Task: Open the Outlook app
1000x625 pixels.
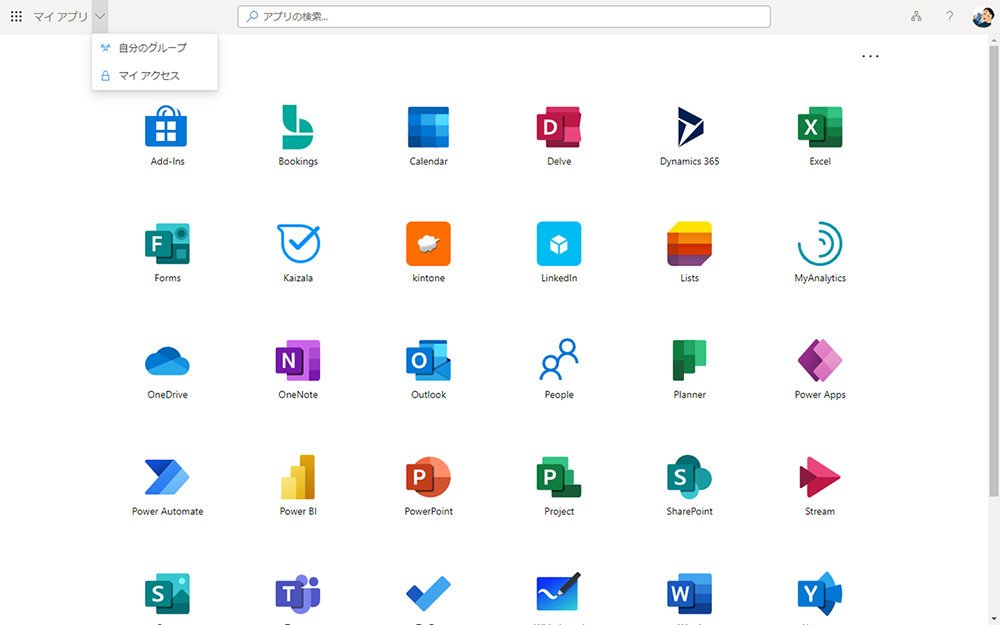Action: [x=428, y=360]
